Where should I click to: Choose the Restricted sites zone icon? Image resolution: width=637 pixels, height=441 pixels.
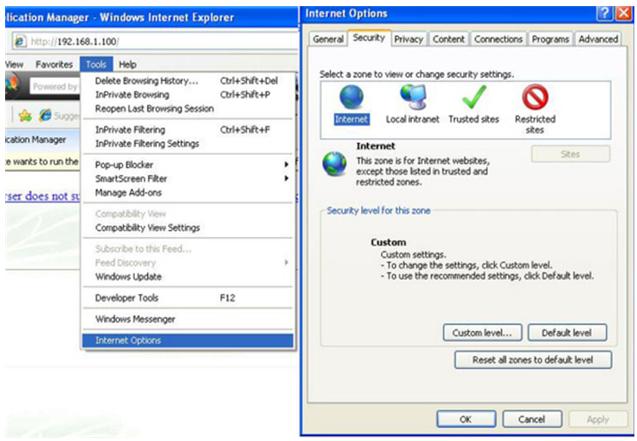[535, 97]
